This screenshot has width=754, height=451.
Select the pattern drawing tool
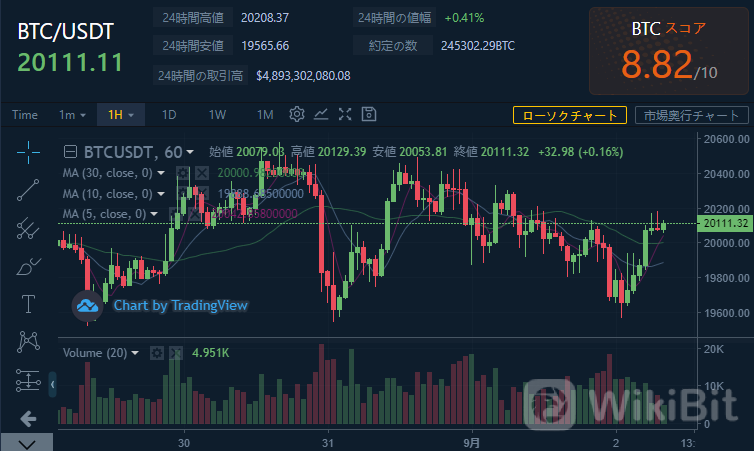(x=28, y=342)
